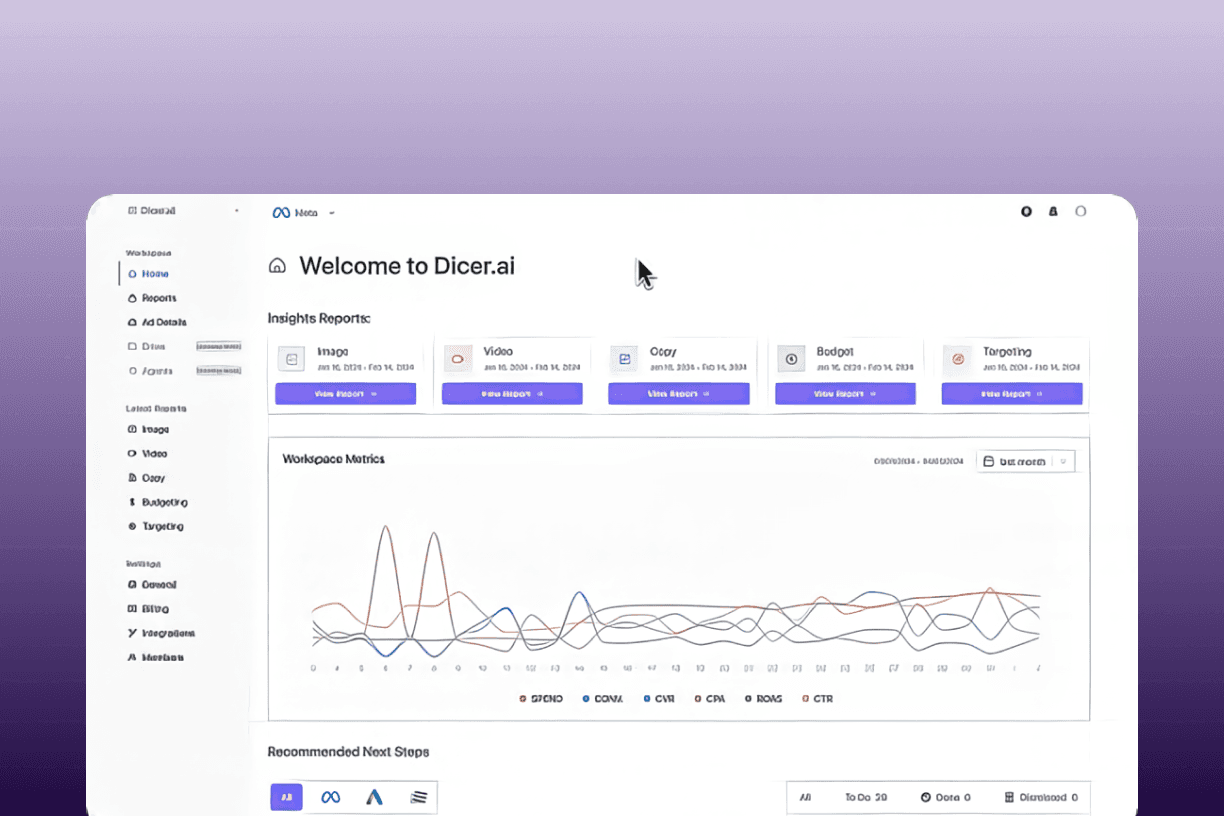The width and height of the screenshot is (1224, 816).
Task: Click the Budget card's View Report button
Action: coord(837,393)
